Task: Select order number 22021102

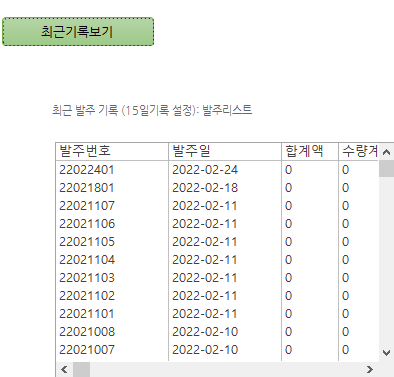Action: pos(87,296)
